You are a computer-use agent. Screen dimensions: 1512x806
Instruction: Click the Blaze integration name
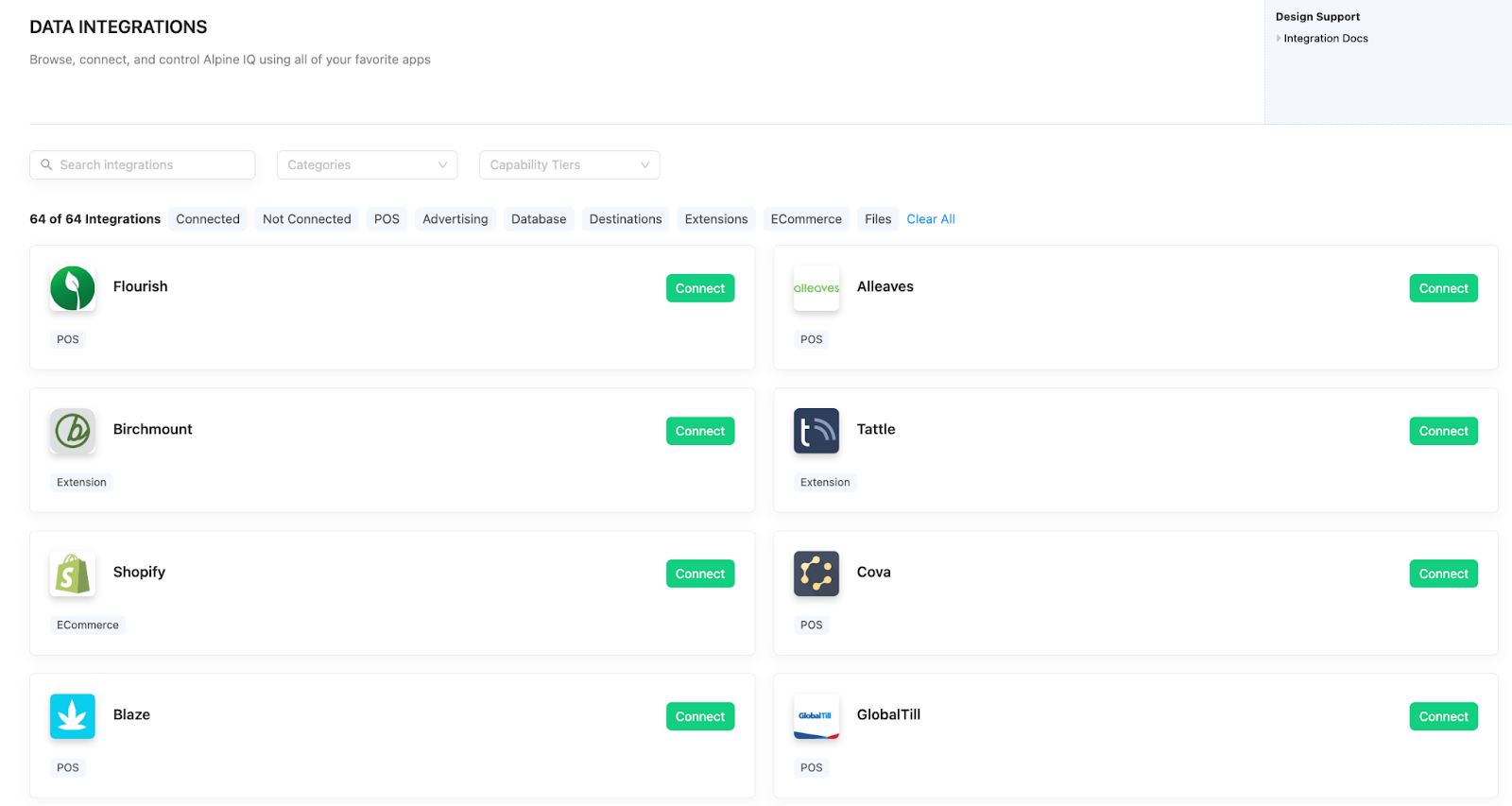tap(131, 714)
